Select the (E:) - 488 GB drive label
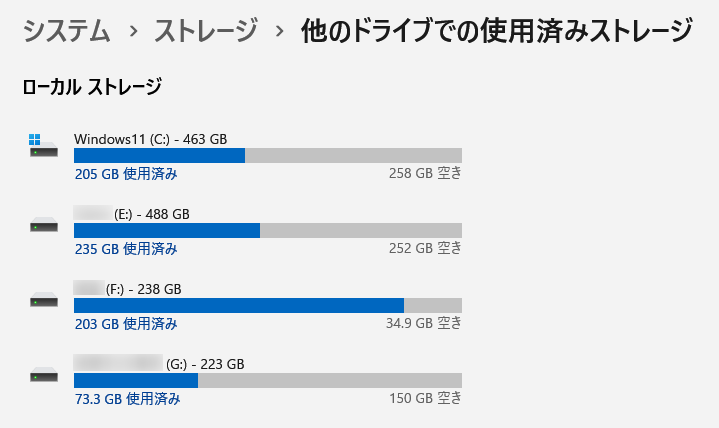The width and height of the screenshot is (719, 428). [151, 214]
